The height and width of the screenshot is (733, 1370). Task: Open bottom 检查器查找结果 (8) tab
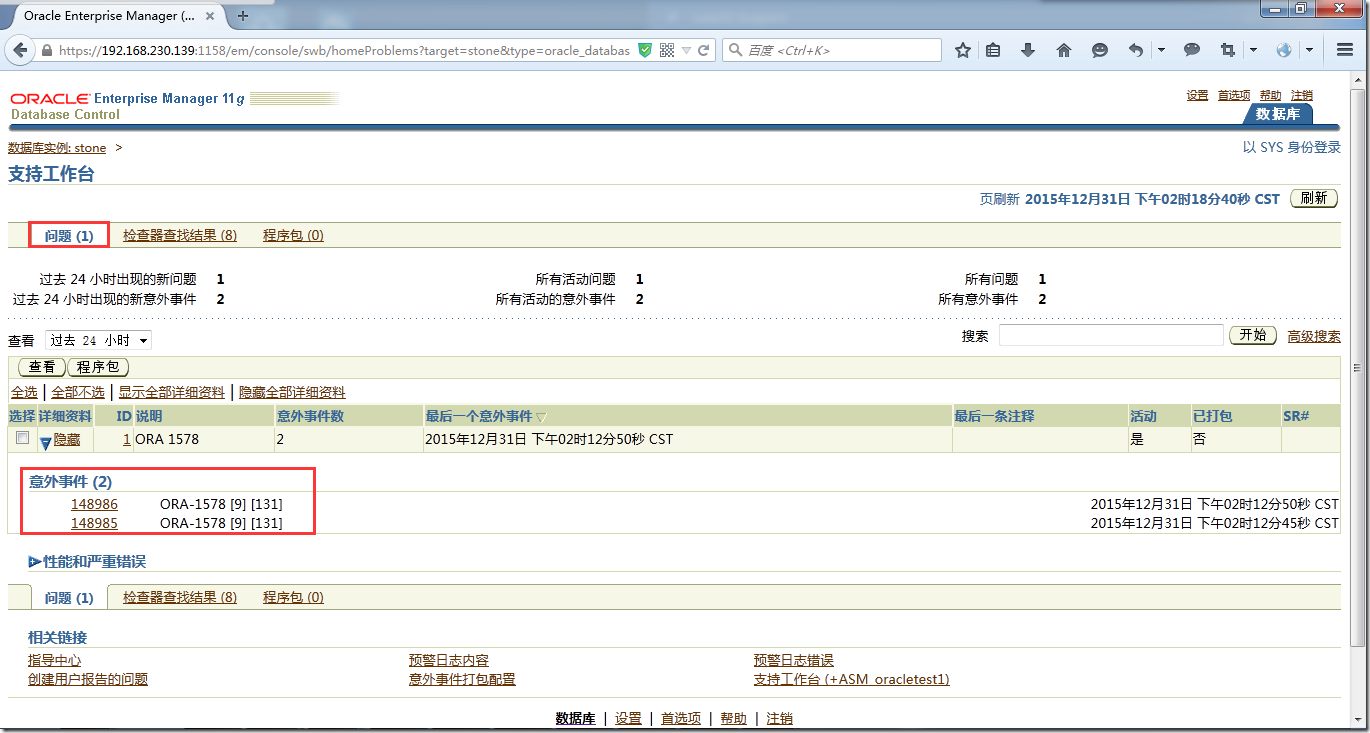(x=180, y=597)
